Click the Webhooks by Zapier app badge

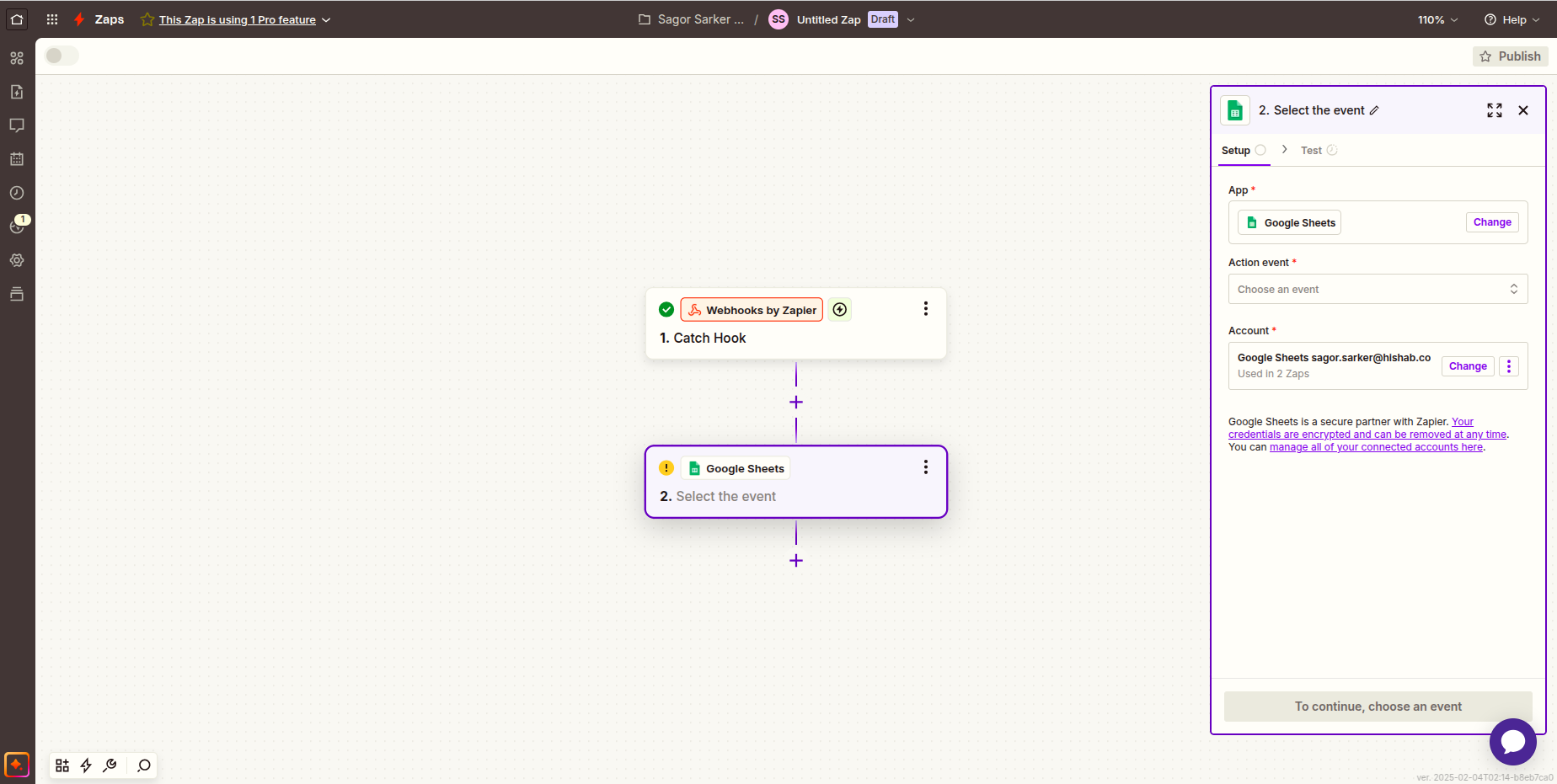(x=752, y=310)
